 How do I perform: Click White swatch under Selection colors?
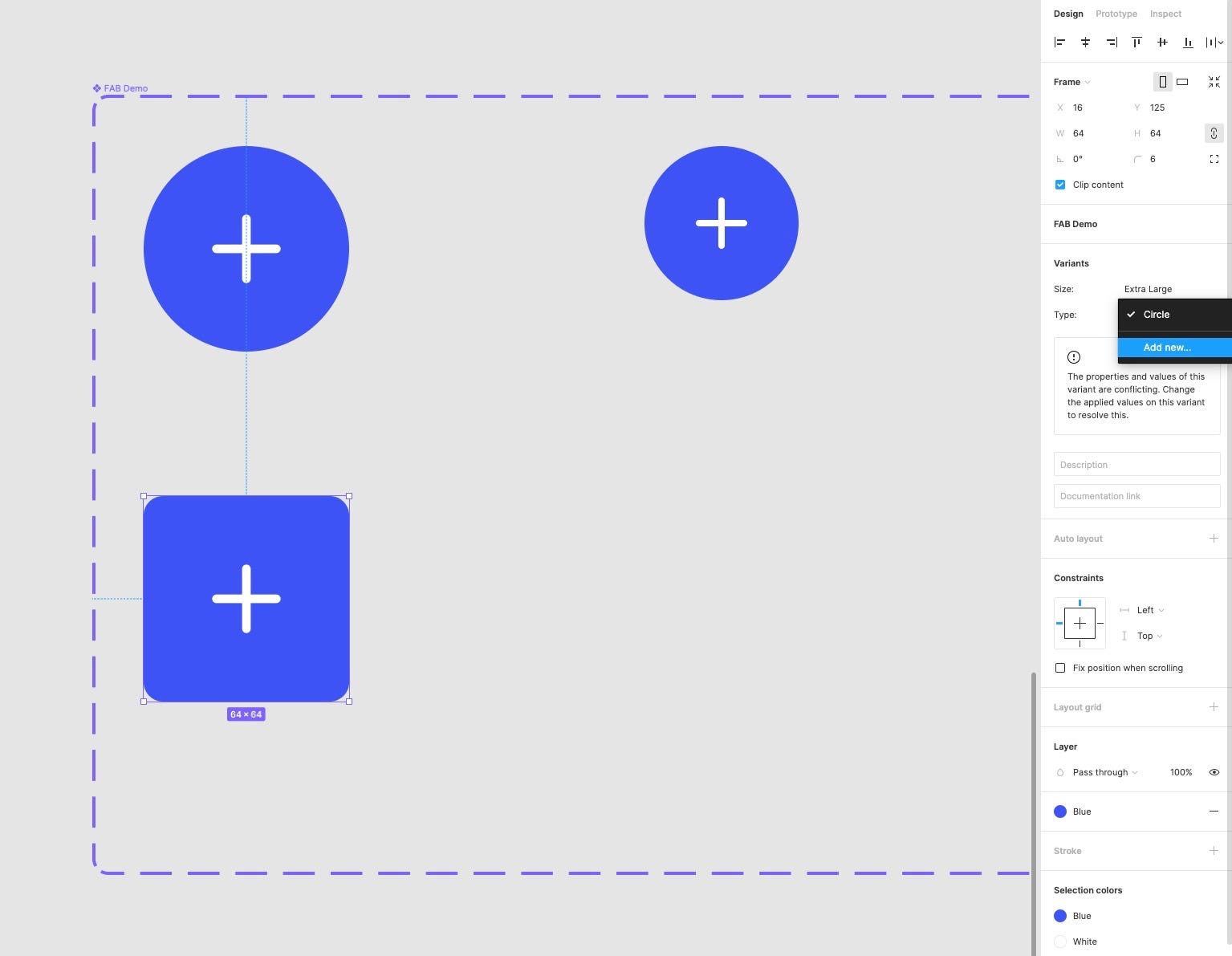[1060, 942]
